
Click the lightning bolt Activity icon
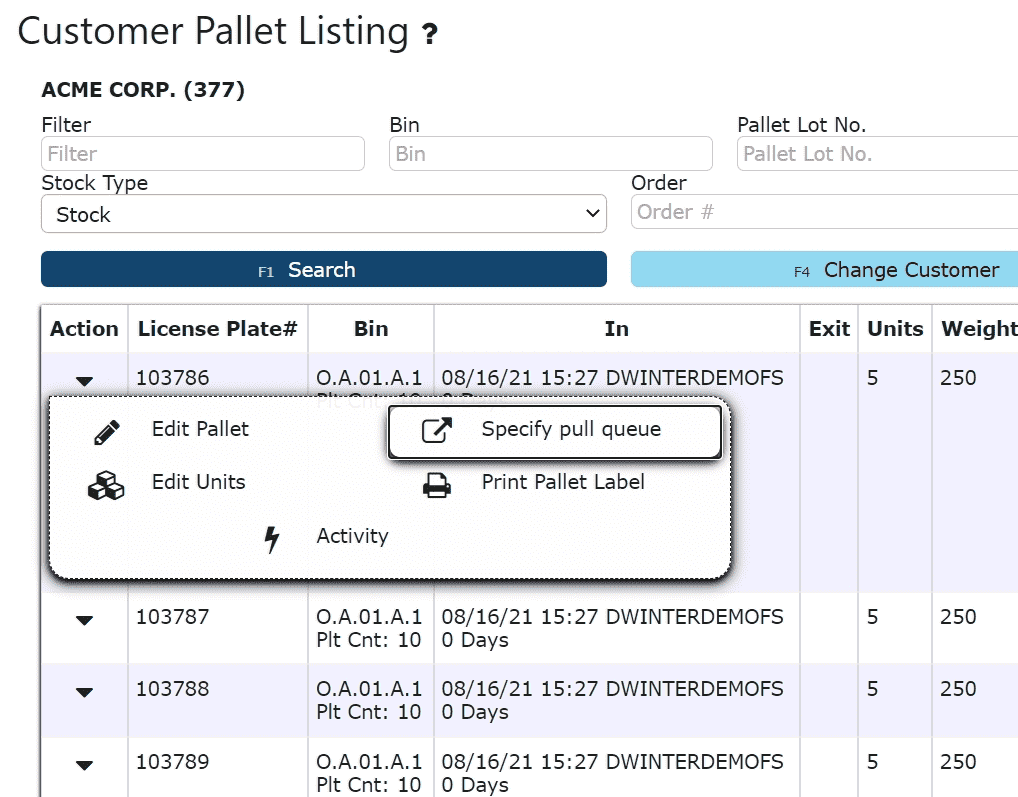271,539
